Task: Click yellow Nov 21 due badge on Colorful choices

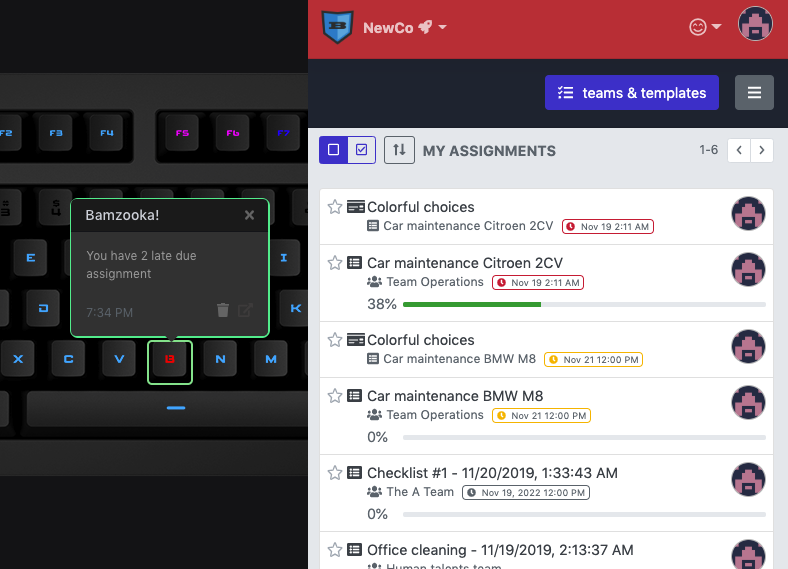Action: point(594,360)
